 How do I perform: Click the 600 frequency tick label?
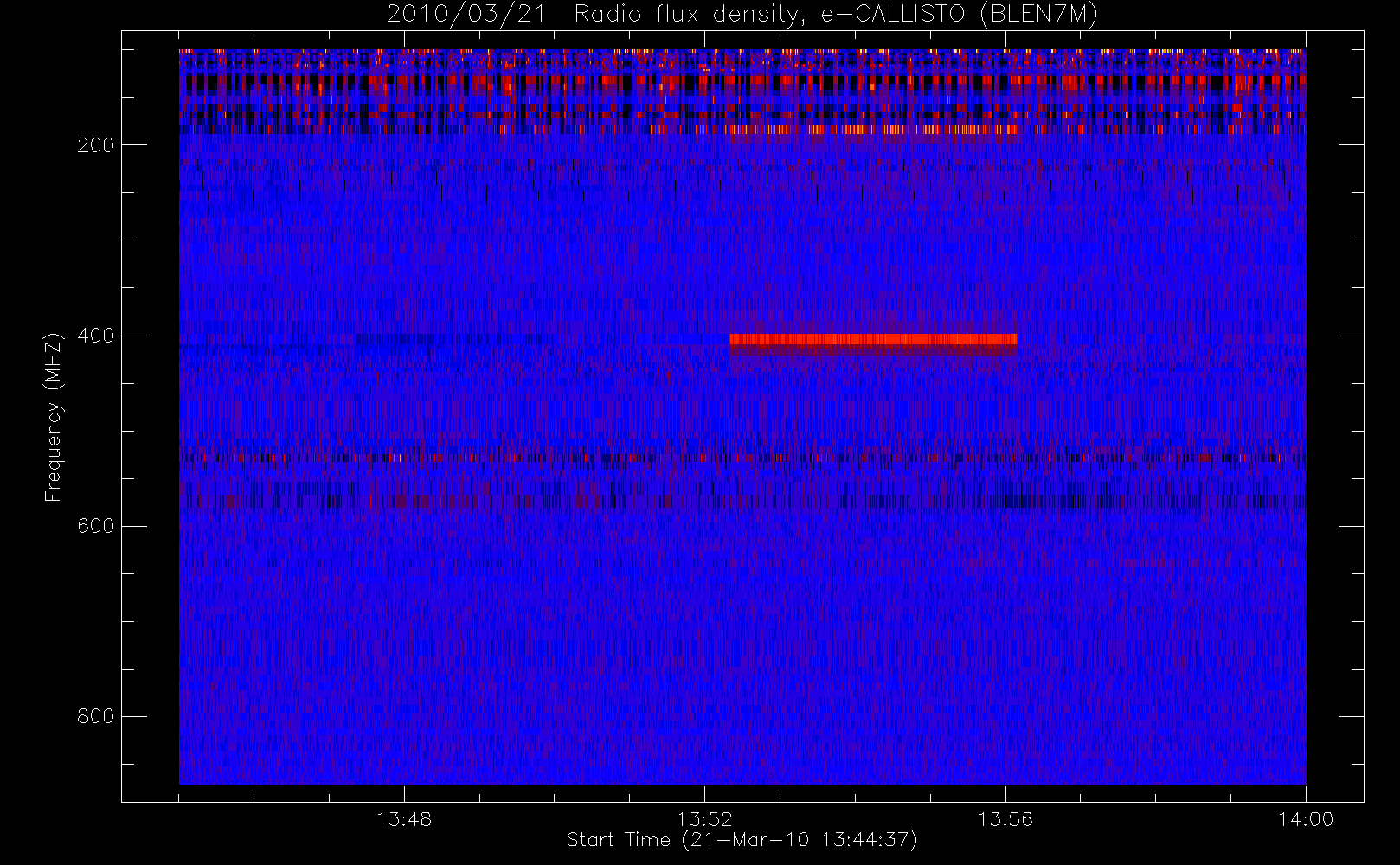(x=96, y=526)
